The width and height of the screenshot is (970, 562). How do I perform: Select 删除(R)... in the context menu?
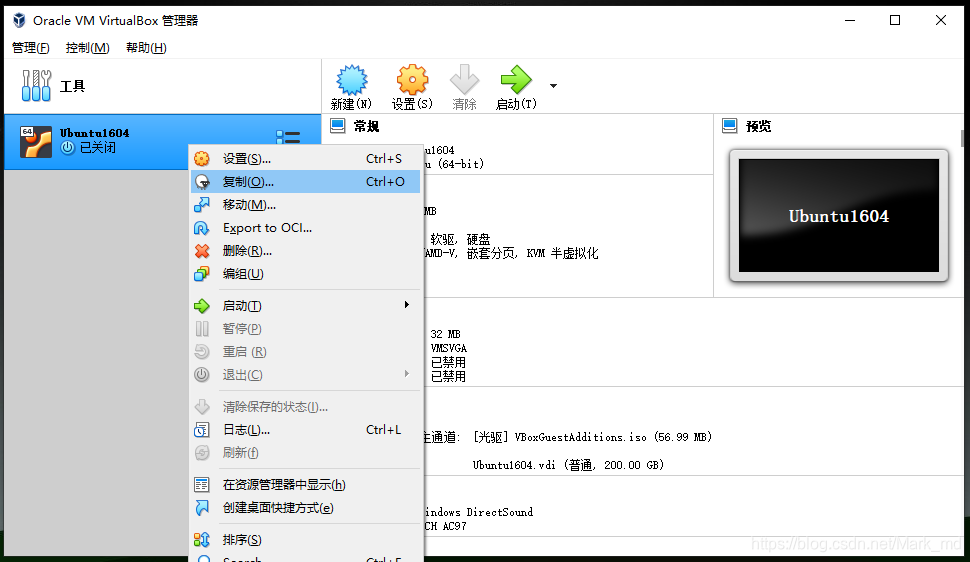306,251
